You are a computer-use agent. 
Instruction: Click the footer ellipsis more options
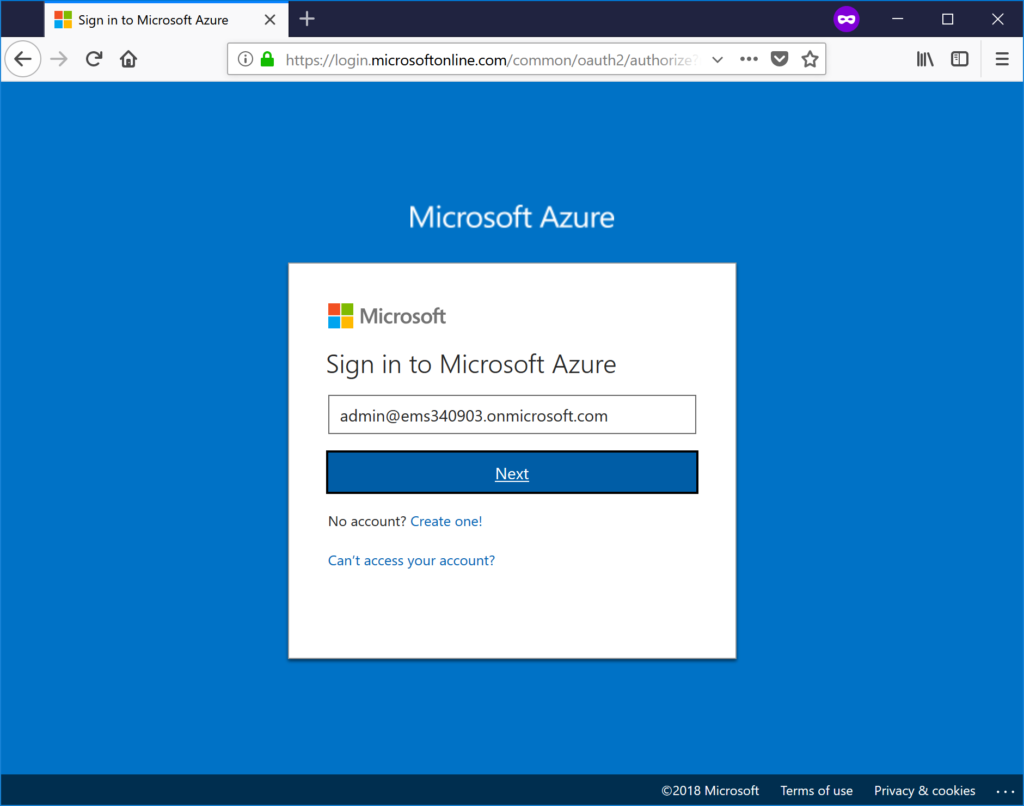click(x=1005, y=792)
